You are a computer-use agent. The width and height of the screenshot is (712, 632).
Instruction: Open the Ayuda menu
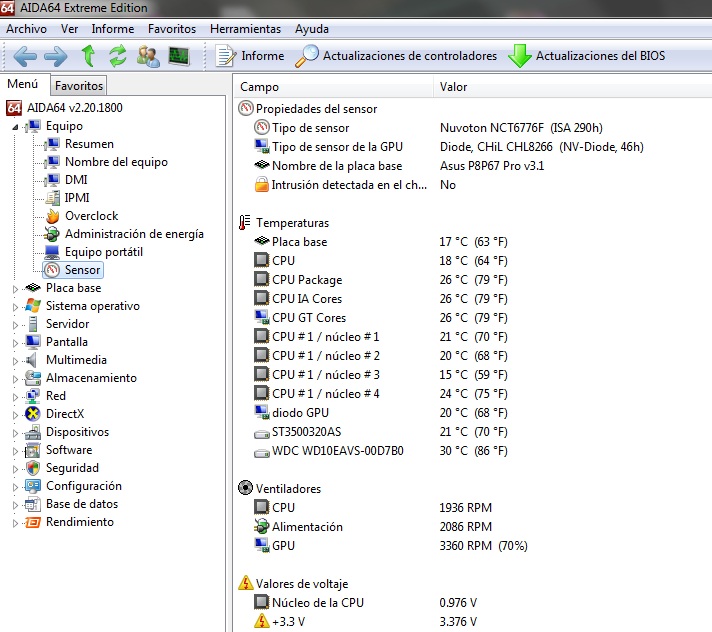312,29
